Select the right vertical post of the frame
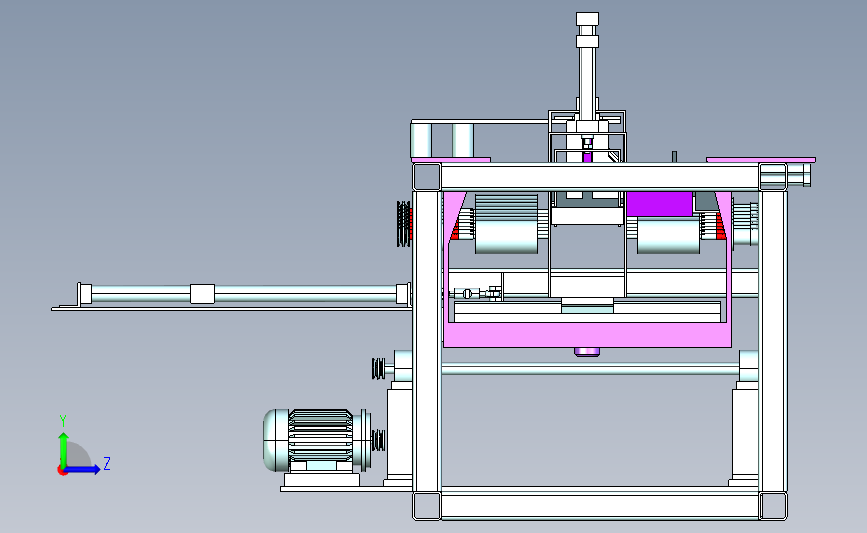 [x=773, y=342]
